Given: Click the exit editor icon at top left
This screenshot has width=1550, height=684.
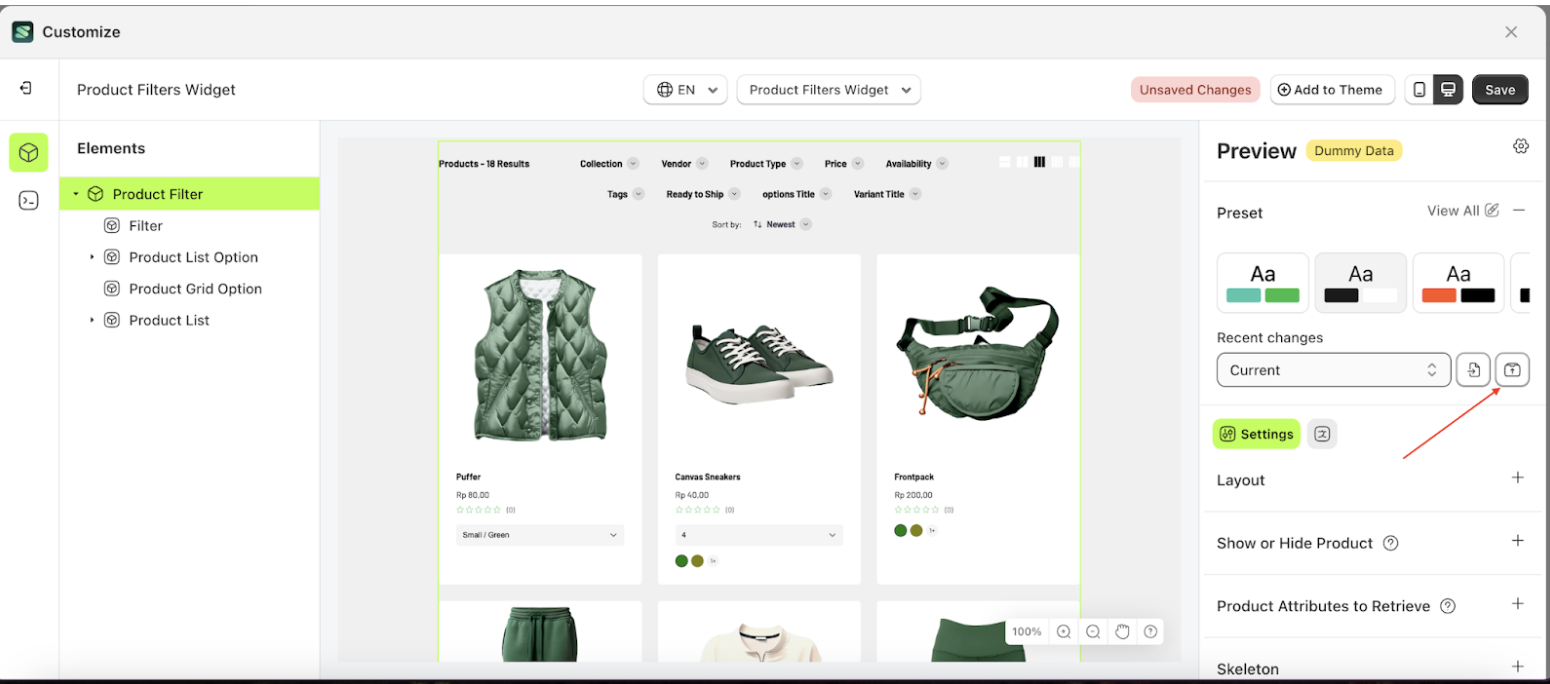Looking at the screenshot, I should [27, 89].
